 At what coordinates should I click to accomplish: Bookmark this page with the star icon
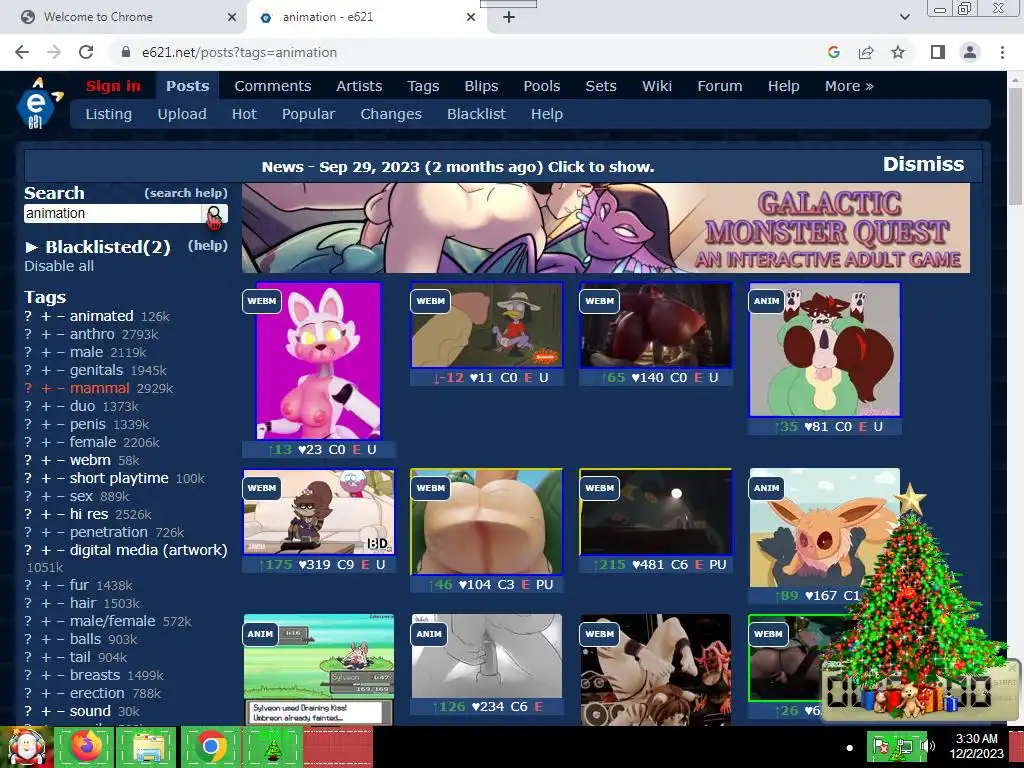898,52
